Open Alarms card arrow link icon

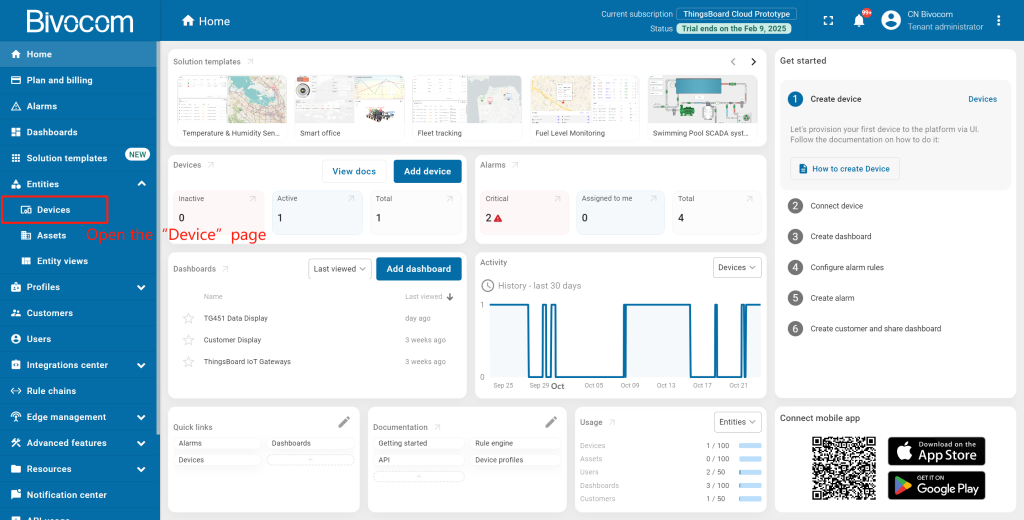[515, 165]
